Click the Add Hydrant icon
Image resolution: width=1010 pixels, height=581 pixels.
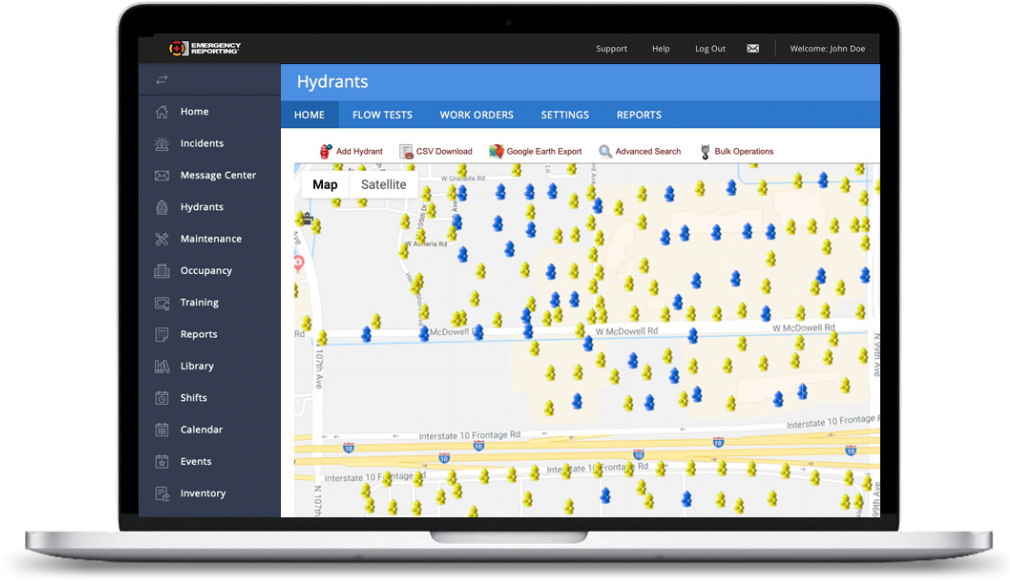[x=325, y=151]
